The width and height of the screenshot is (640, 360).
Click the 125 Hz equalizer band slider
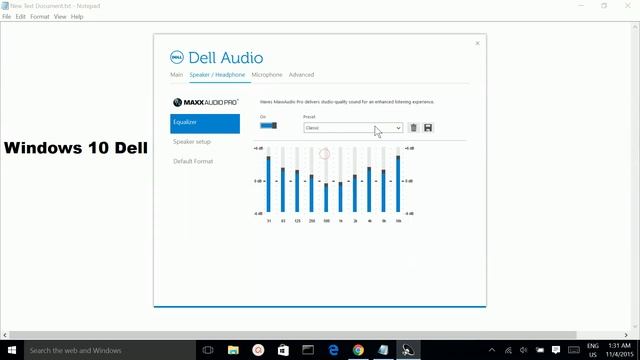pos(297,180)
